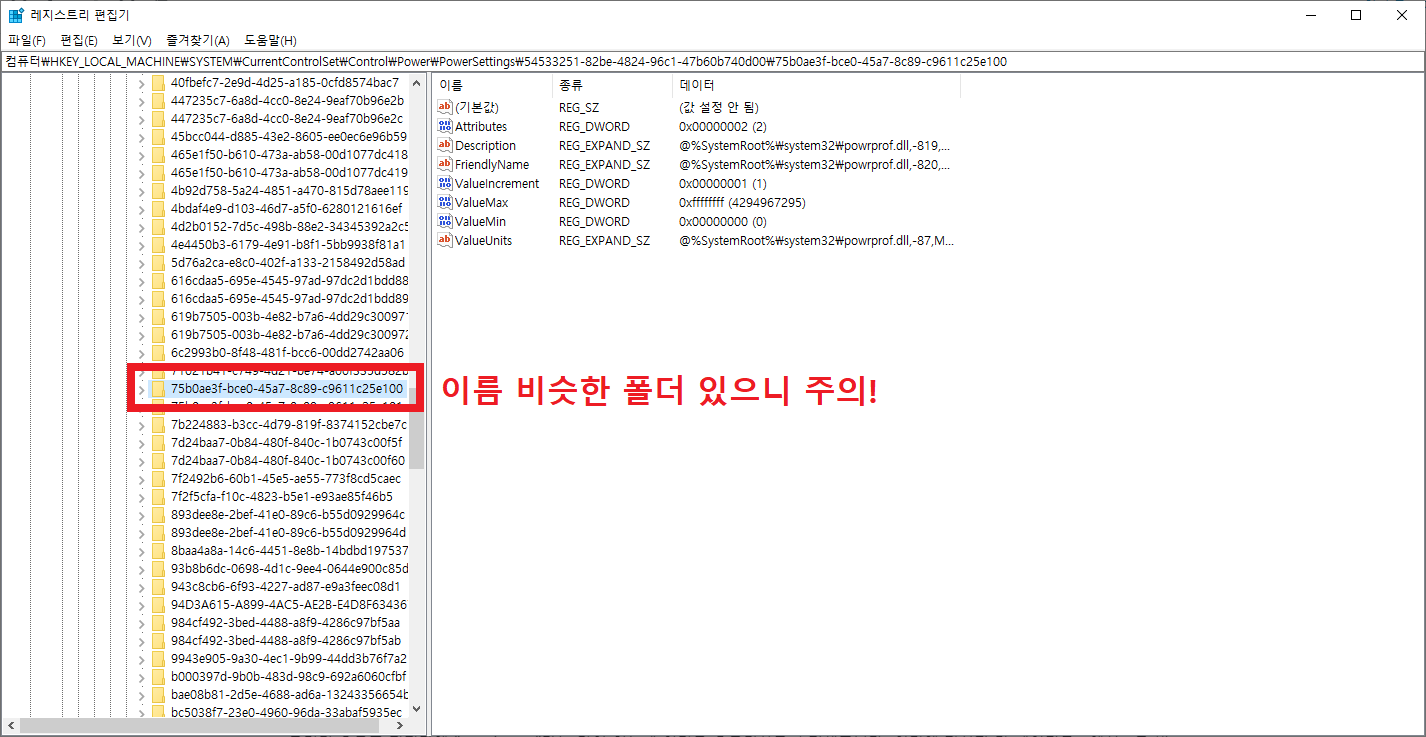1426x737 pixels.
Task: Sort values by the 데이터 column header
Action: (x=816, y=85)
